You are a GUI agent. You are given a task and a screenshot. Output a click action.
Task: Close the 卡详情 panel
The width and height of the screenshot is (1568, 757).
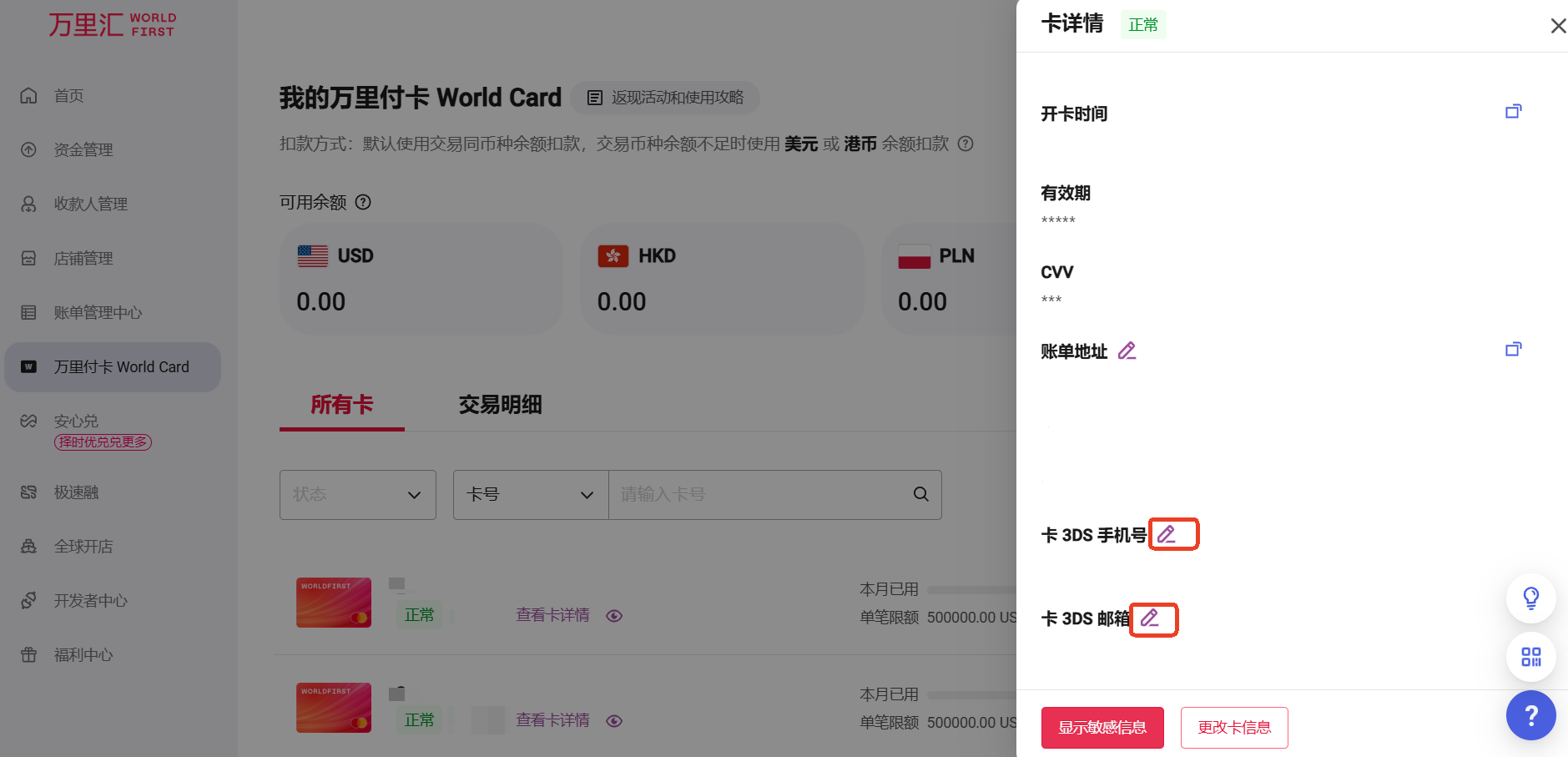pyautogui.click(x=1558, y=26)
